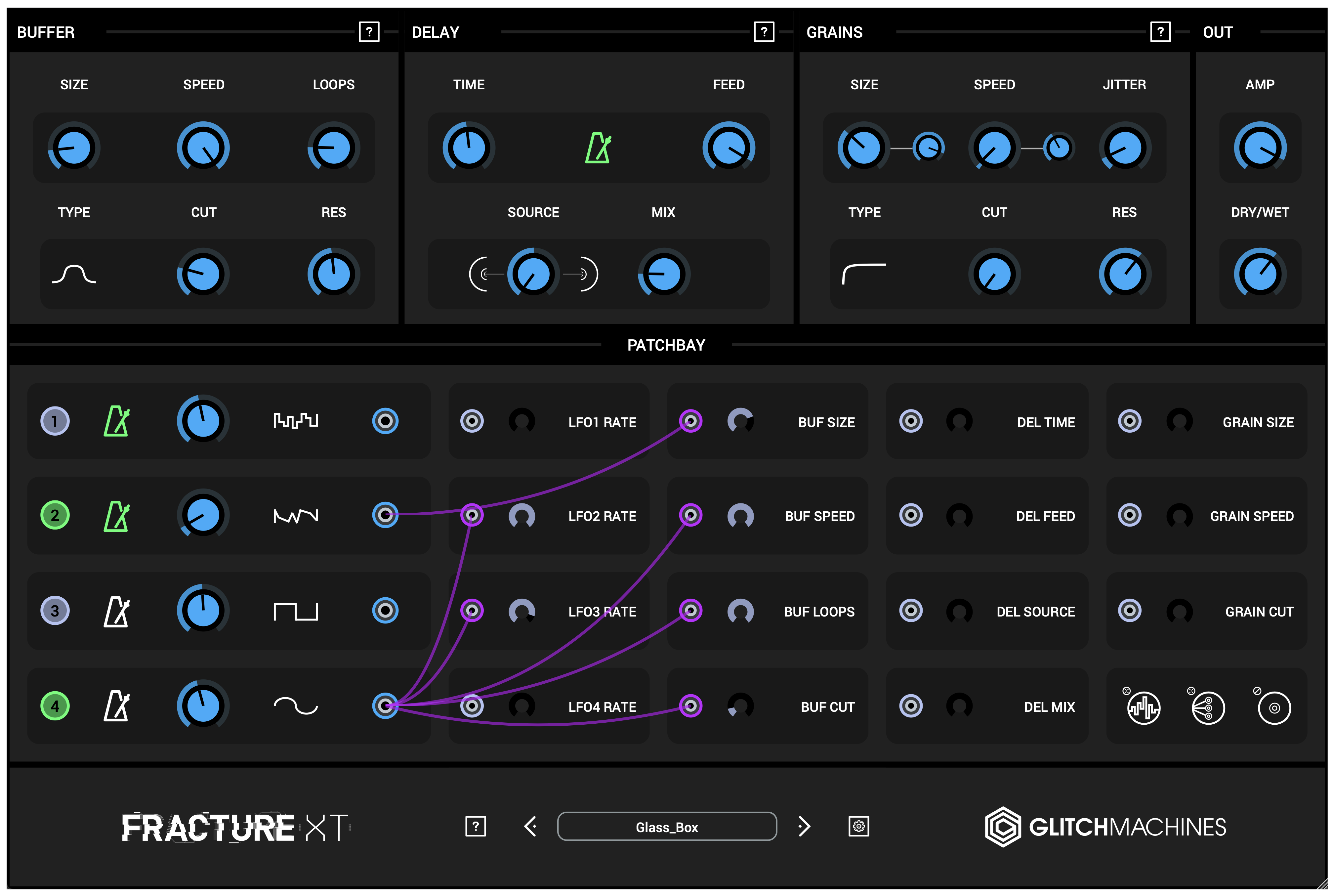This screenshot has width=1333, height=896.
Task: Click the BUF SIZE input jack
Action: pos(690,421)
